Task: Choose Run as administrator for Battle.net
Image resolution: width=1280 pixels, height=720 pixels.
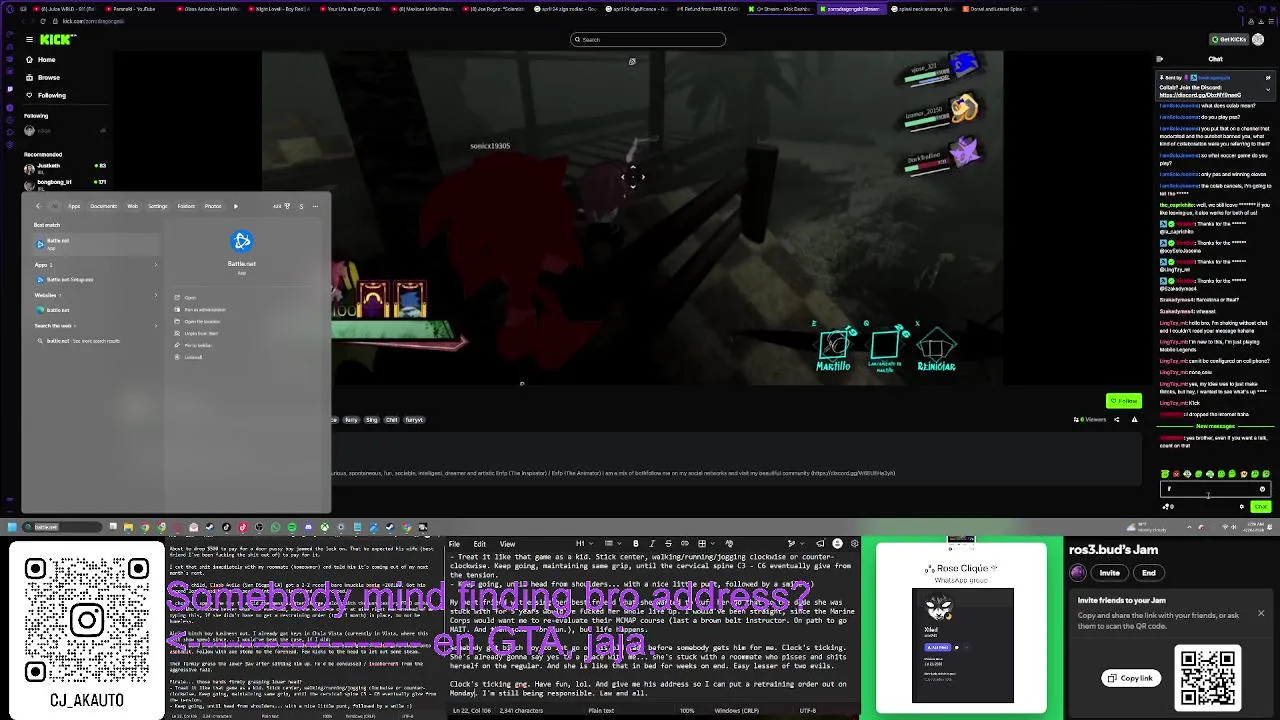Action: point(199,310)
